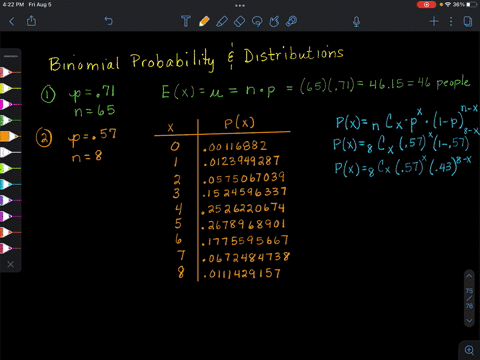
Task: Tap the 'n=65' green text
Action: [x=95, y=111]
